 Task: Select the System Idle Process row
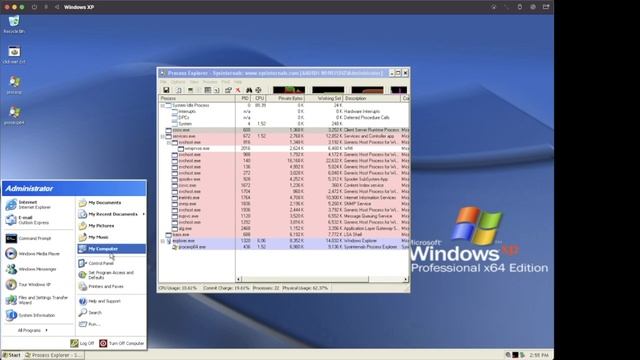[284, 105]
